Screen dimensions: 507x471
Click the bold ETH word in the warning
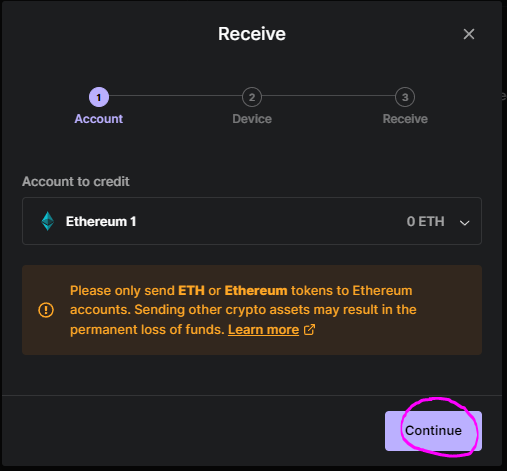pyautogui.click(x=191, y=291)
